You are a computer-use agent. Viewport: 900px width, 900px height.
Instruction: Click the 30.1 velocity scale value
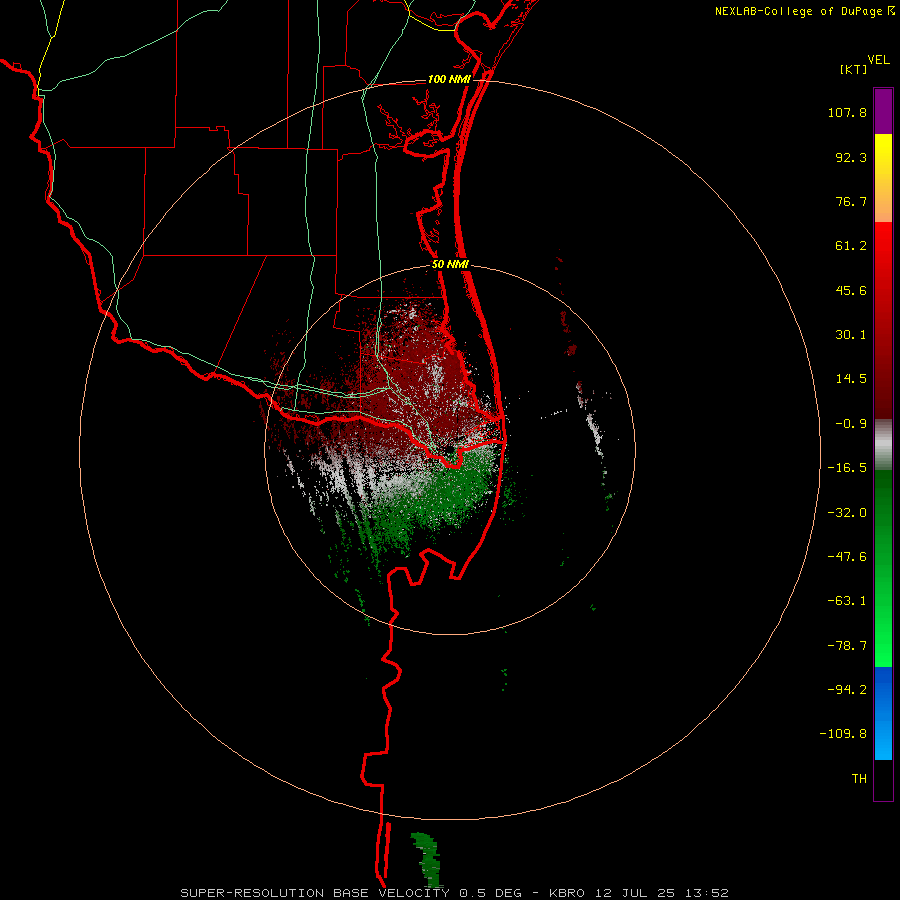click(851, 335)
